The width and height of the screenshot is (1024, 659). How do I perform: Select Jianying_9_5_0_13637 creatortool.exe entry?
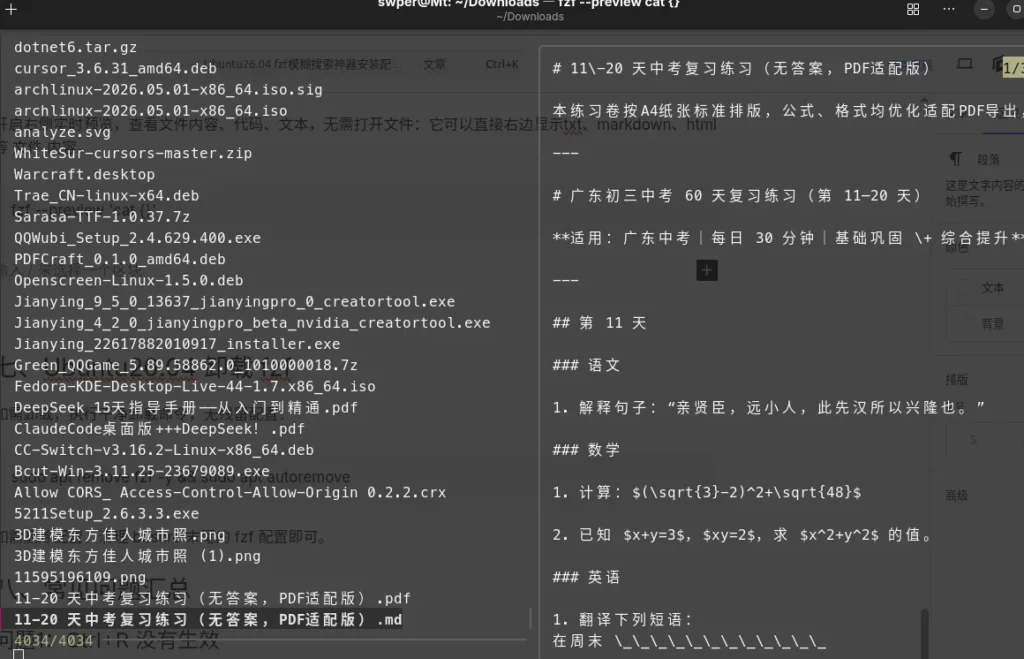pos(234,302)
